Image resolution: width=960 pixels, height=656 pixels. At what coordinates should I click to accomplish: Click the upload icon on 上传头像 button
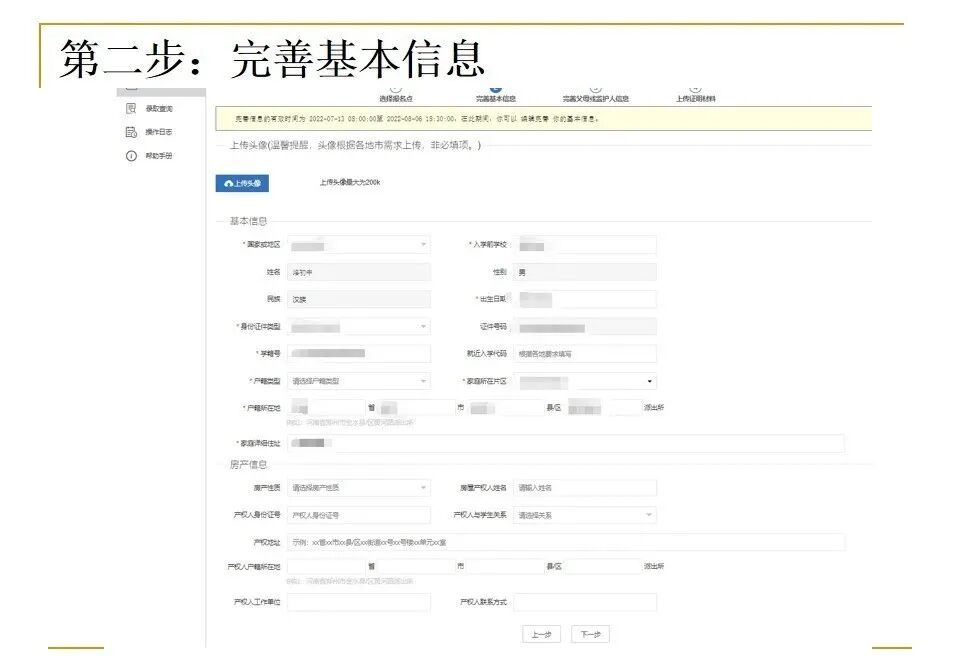[226, 183]
